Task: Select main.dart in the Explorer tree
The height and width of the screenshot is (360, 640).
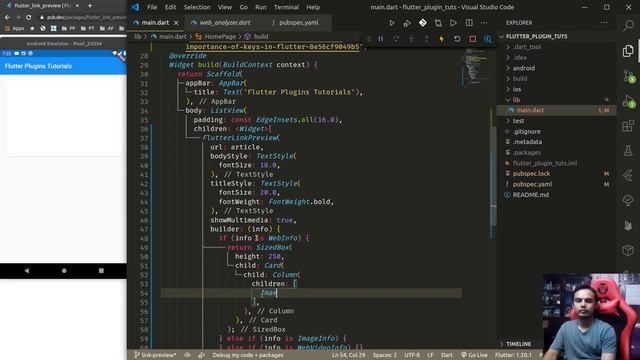Action: pyautogui.click(x=556, y=110)
